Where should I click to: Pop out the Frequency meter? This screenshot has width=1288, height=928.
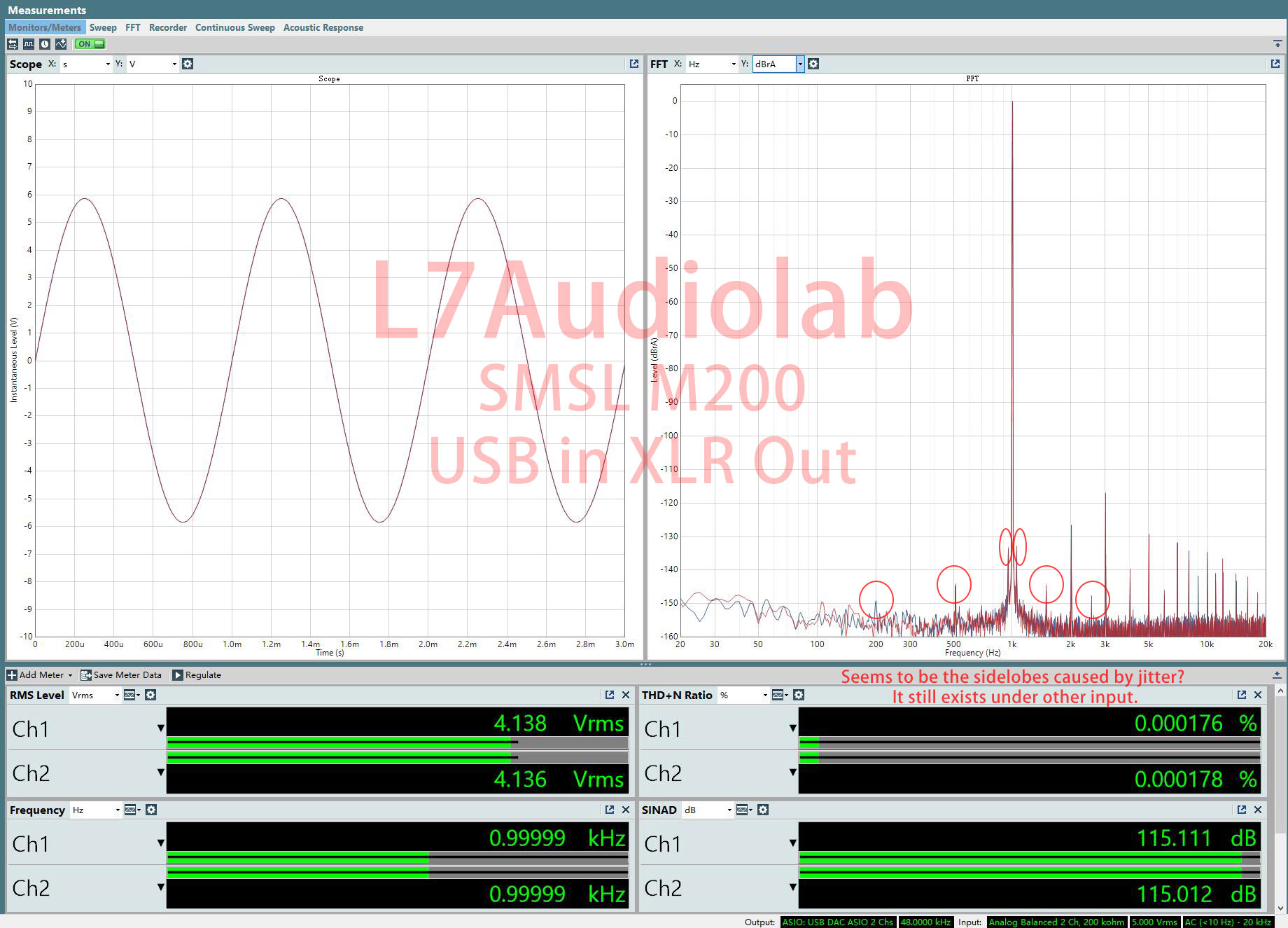(610, 810)
